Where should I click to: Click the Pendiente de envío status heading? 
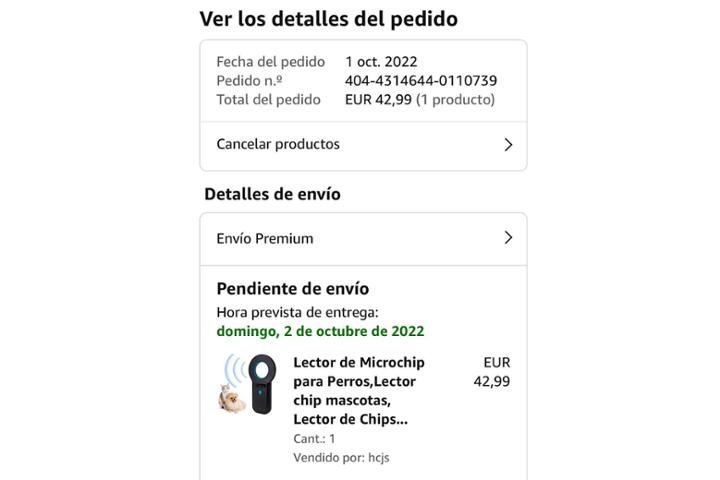coord(292,289)
